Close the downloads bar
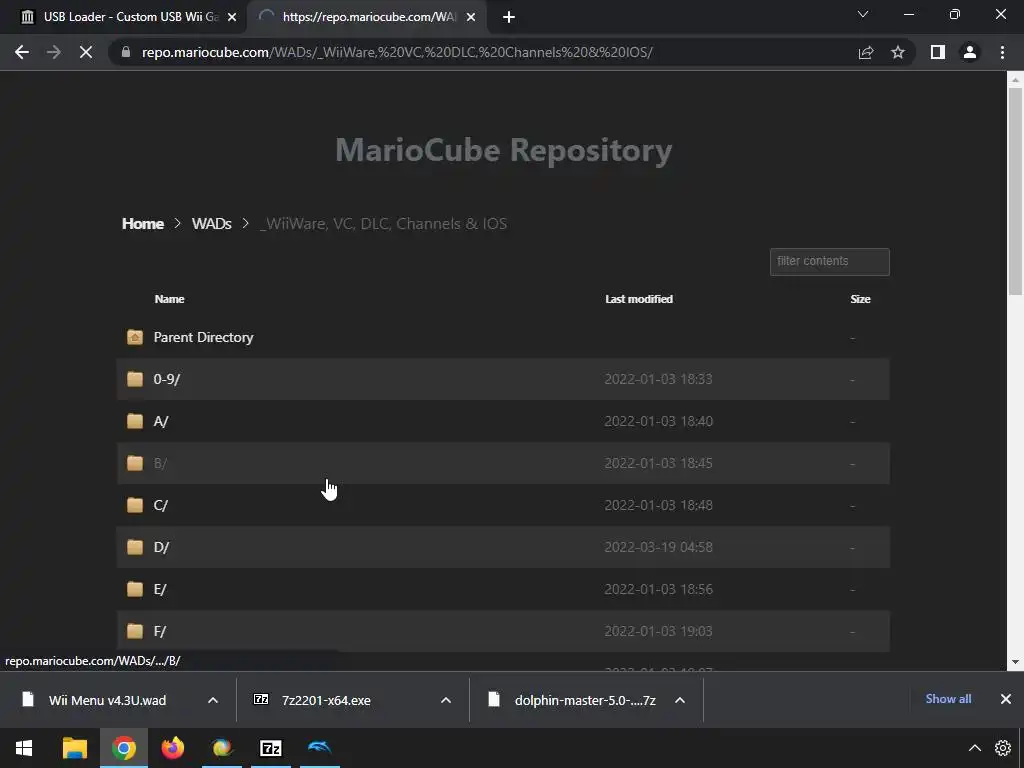The height and width of the screenshot is (768, 1024). coord(1006,699)
